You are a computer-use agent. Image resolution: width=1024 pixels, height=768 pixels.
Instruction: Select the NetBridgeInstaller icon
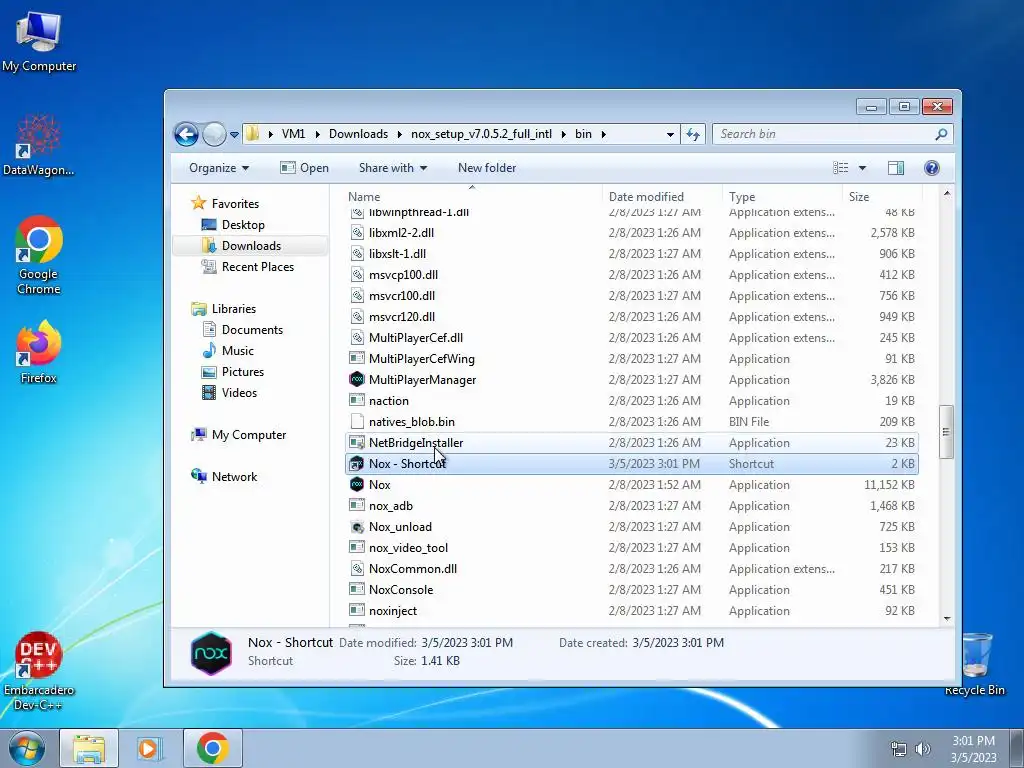pos(357,443)
